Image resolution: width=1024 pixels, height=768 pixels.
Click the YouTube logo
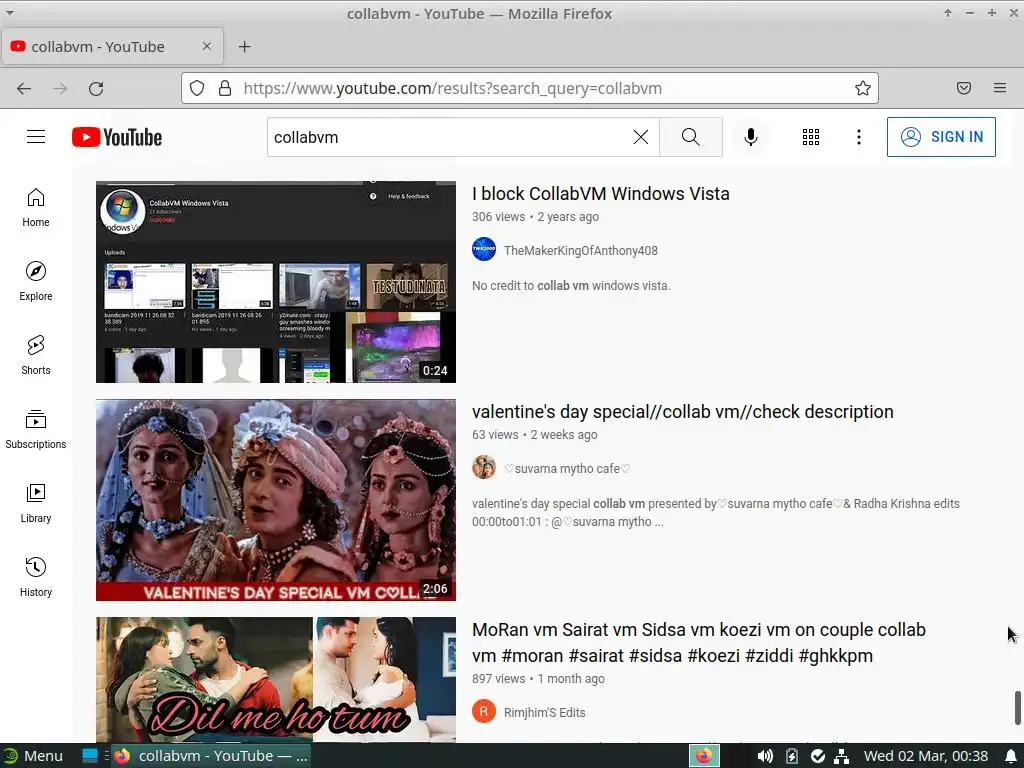(x=117, y=137)
